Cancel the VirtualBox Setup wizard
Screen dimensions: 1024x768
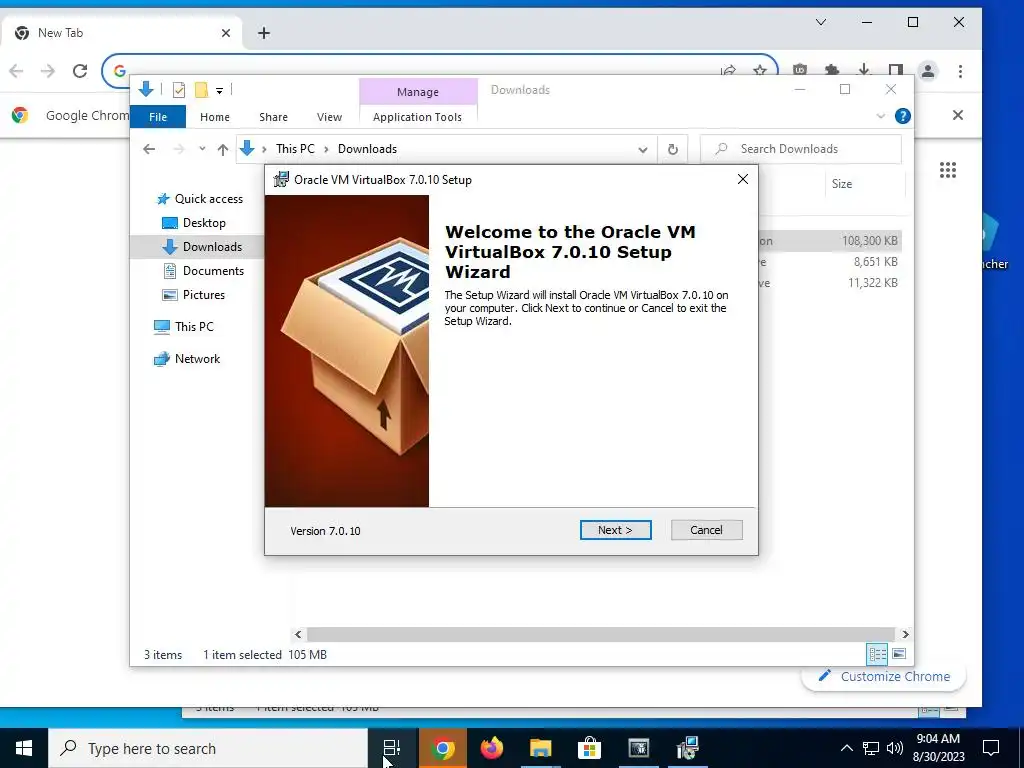[706, 530]
